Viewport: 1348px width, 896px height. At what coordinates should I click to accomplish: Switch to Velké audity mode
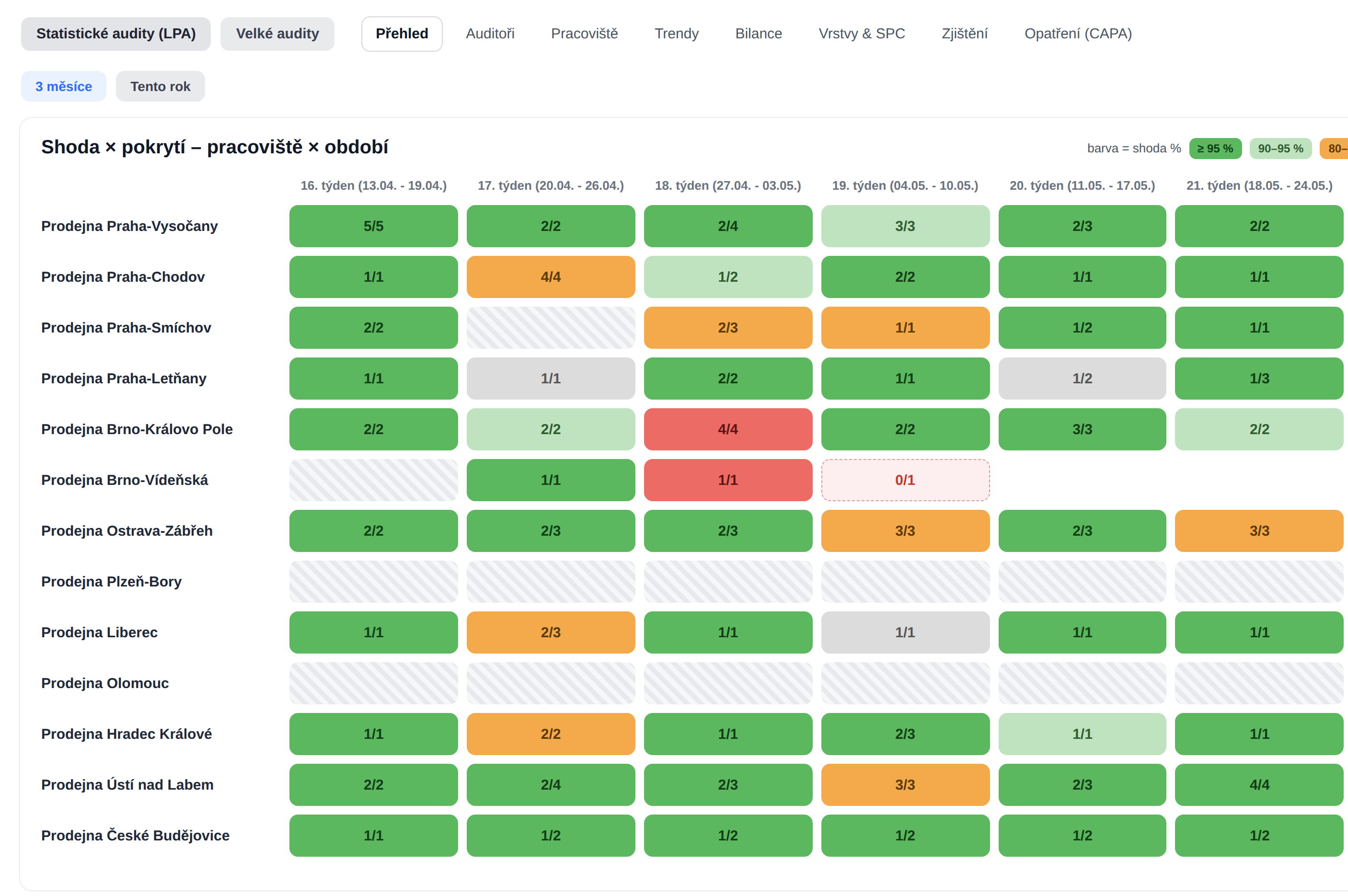277,34
